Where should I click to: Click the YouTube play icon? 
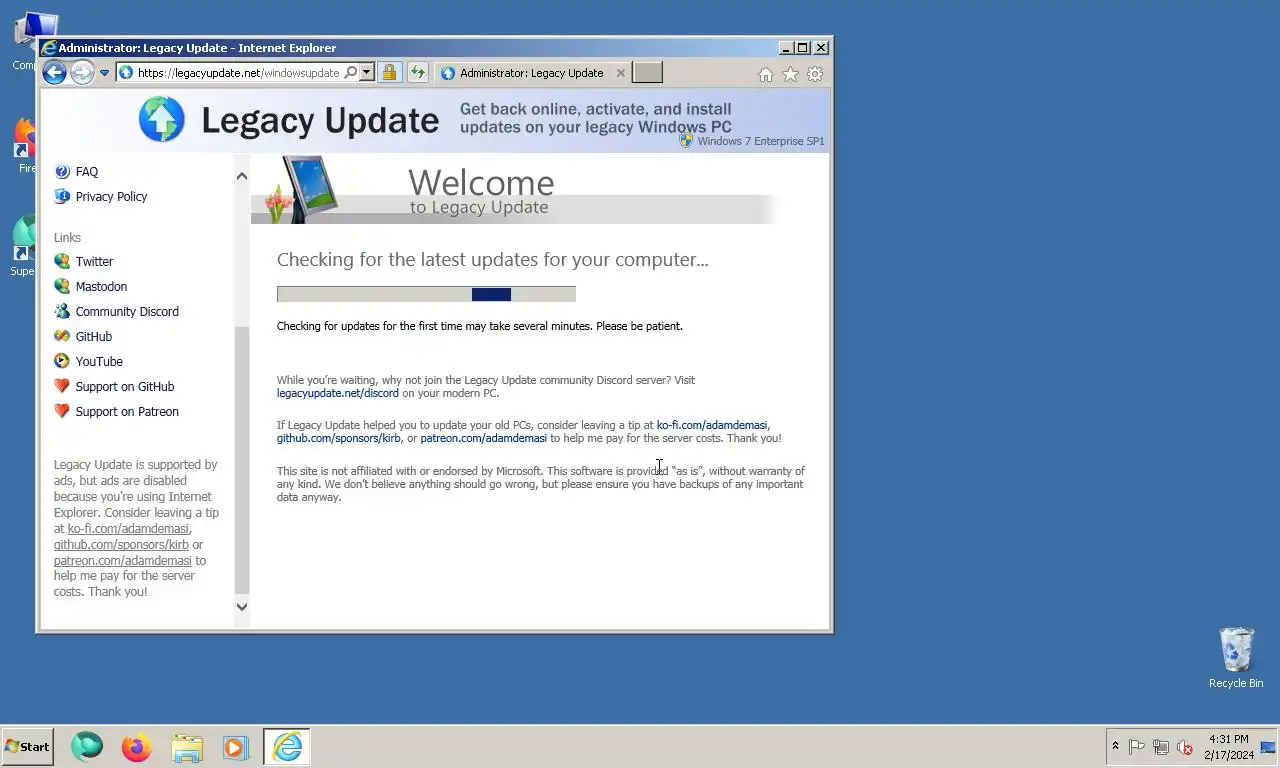click(x=62, y=361)
